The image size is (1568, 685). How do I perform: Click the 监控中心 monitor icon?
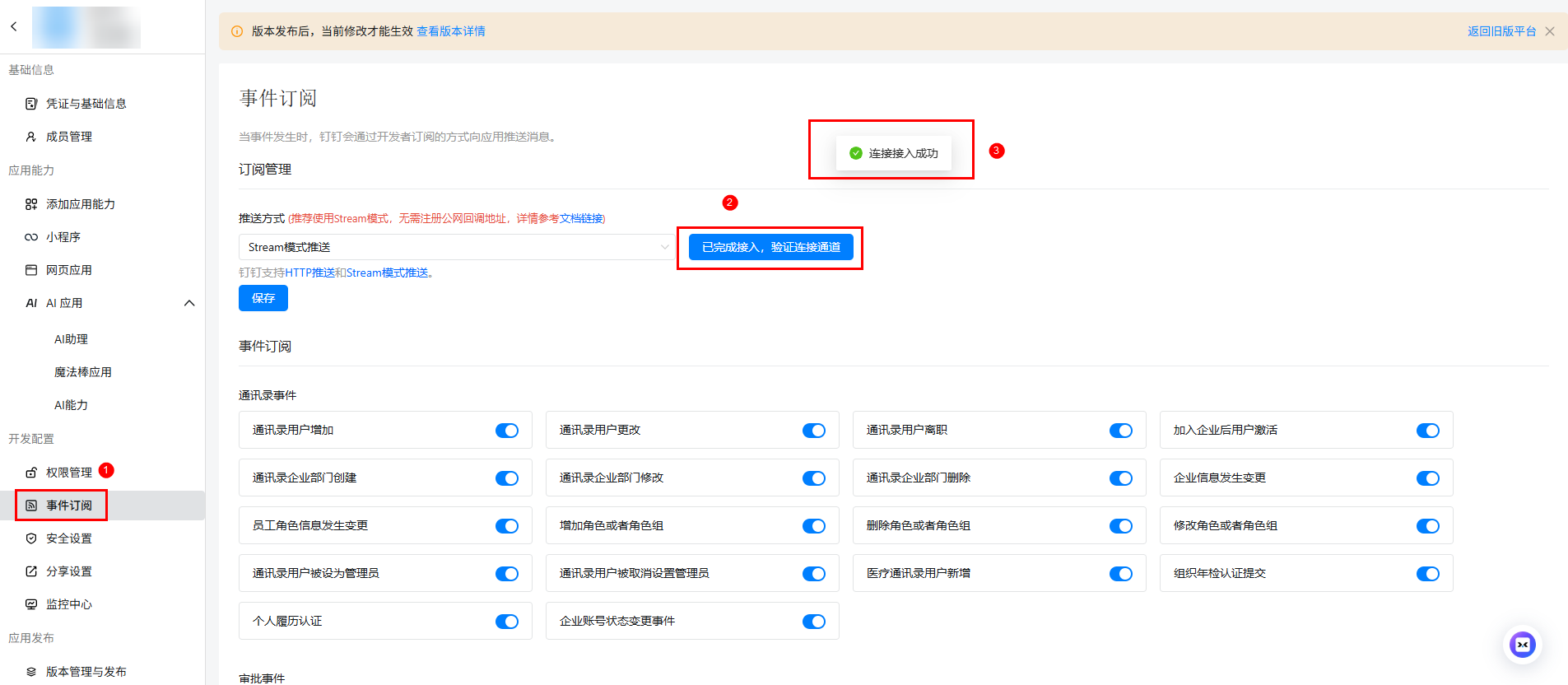31,604
